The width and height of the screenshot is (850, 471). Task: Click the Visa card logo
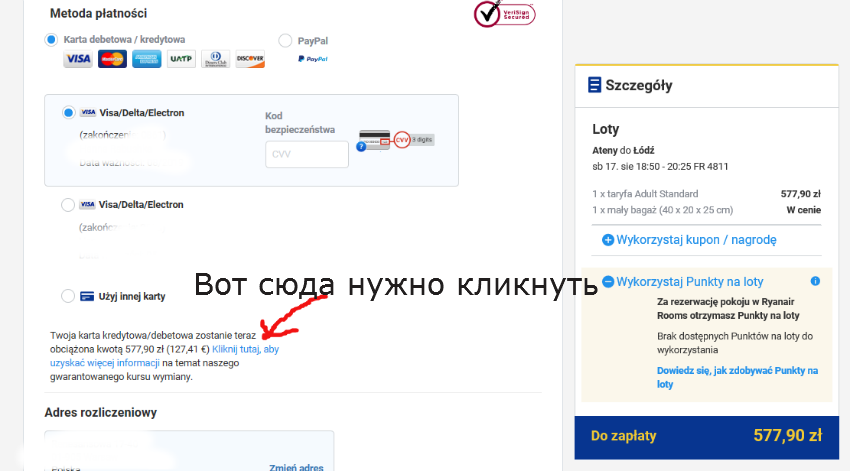click(x=78, y=59)
